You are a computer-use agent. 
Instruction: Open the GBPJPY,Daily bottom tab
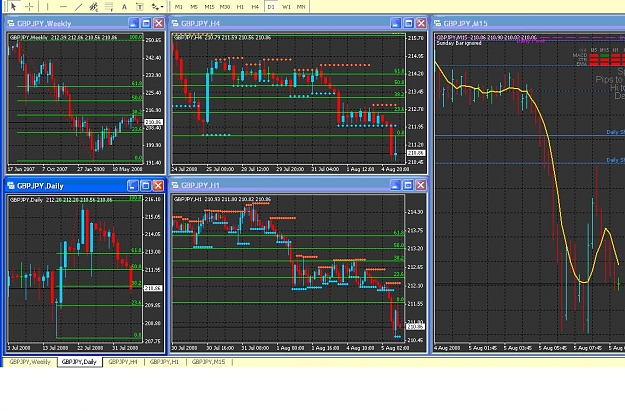(79, 362)
